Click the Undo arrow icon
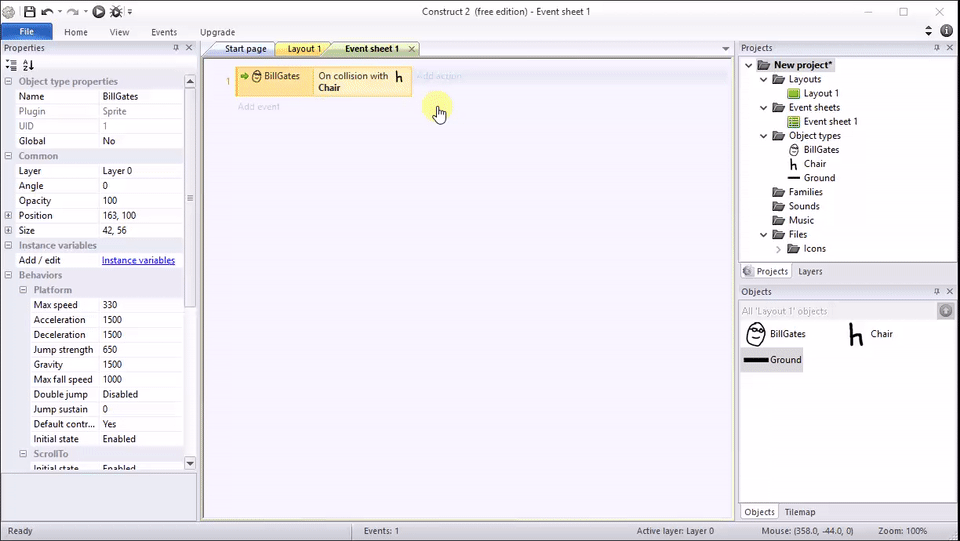Viewport: 960px width, 541px height. [x=47, y=12]
